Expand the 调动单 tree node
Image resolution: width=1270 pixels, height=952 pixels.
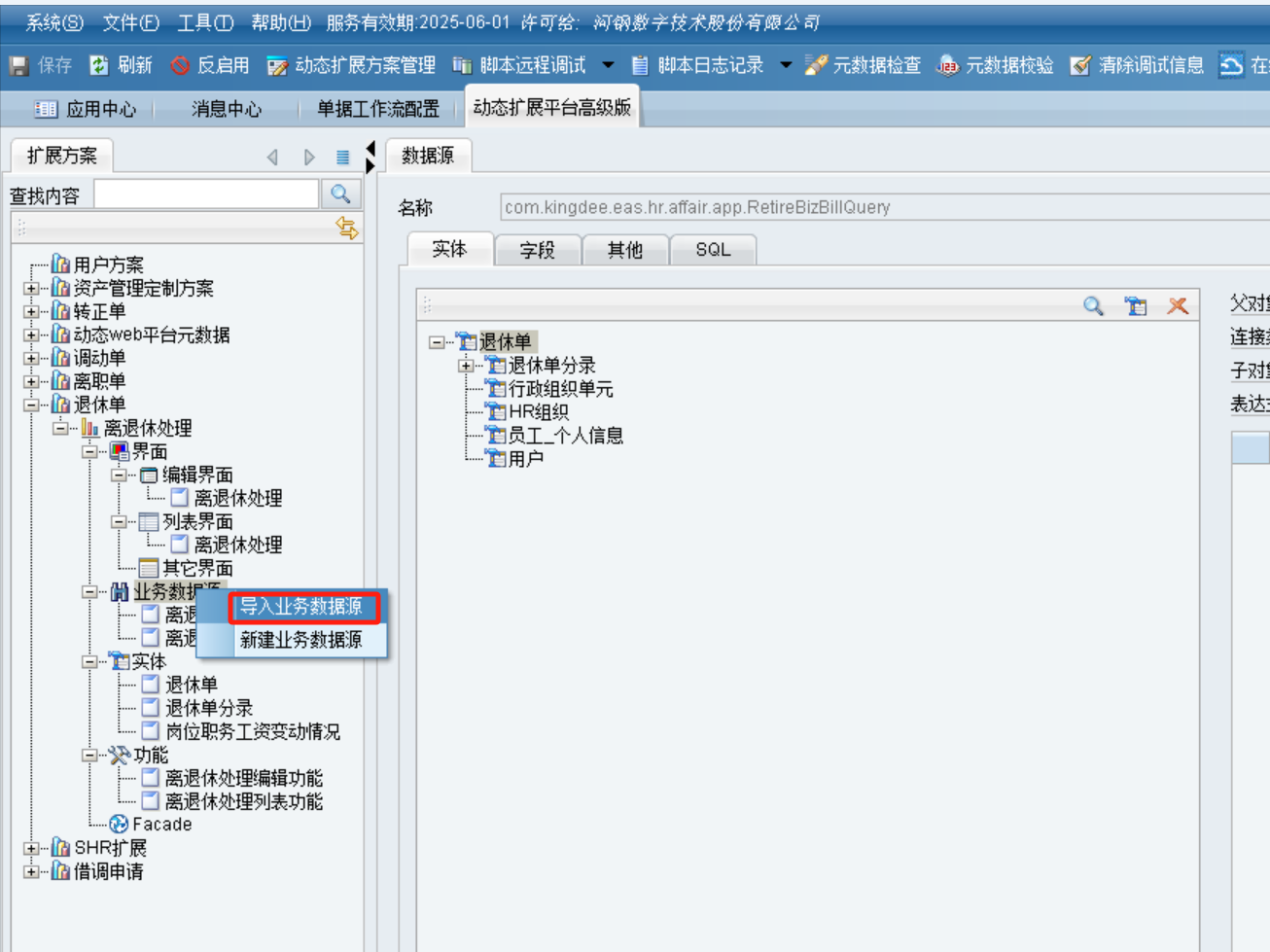31,359
